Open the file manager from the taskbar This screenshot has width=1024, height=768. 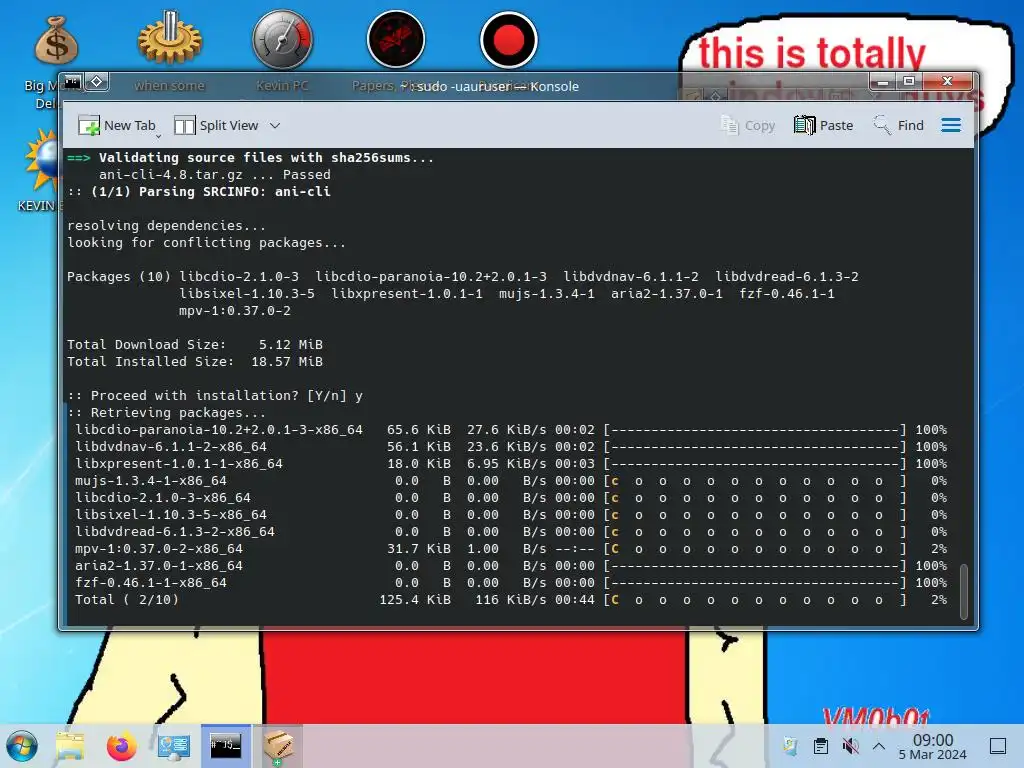(x=70, y=746)
